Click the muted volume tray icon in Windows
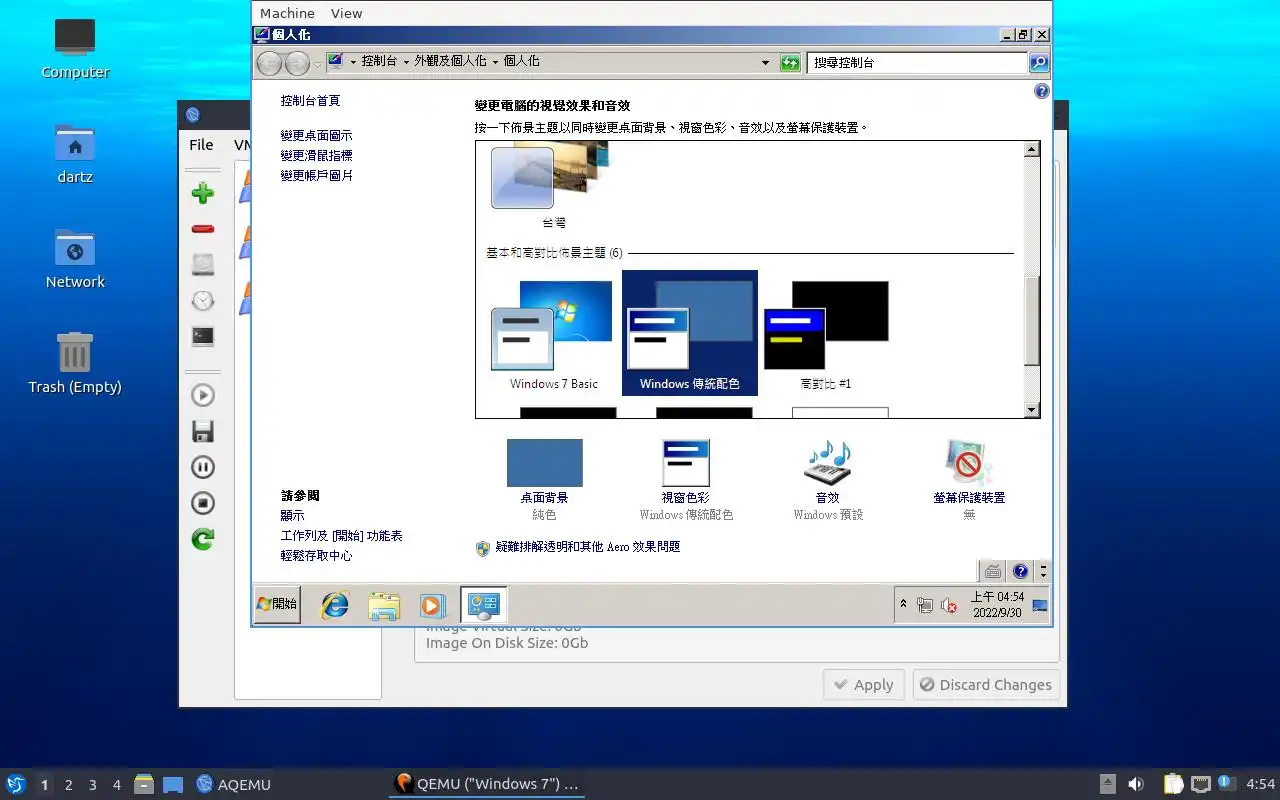Screen dimensions: 1280x800 coord(949,605)
